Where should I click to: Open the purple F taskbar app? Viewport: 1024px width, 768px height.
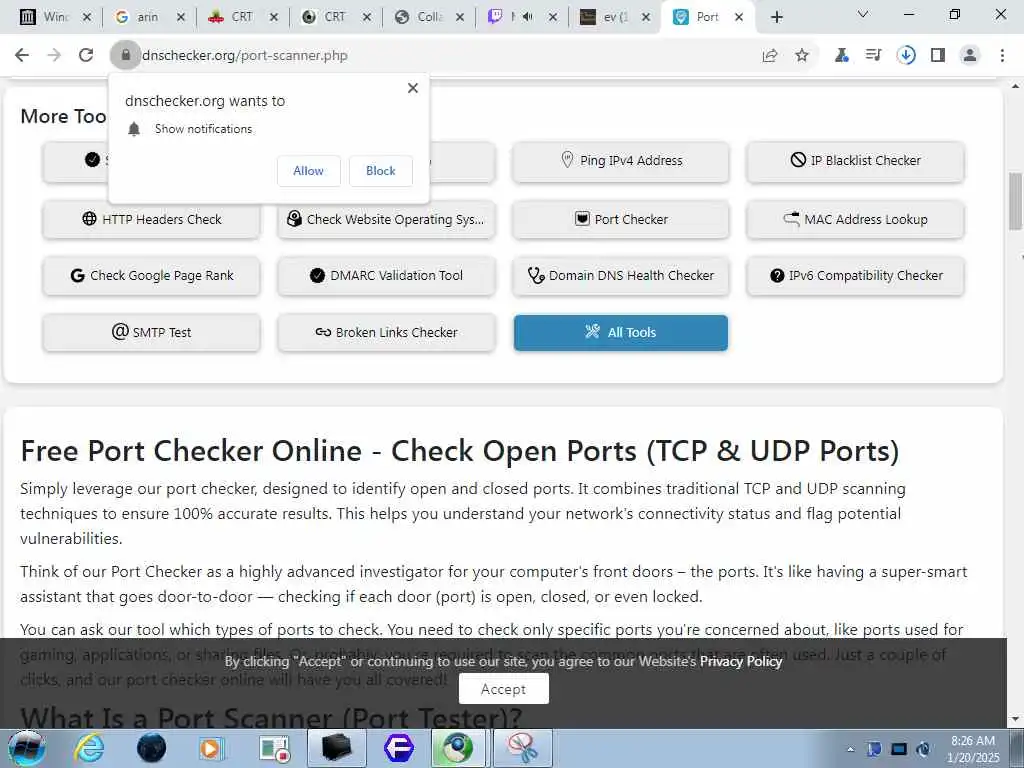398,748
